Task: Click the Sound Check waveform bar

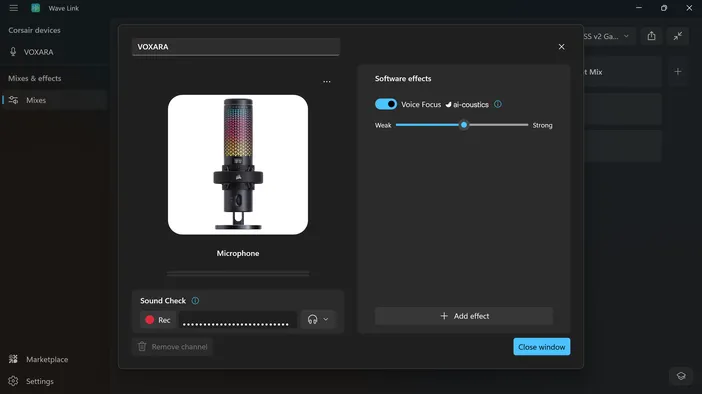Action: 238,320
